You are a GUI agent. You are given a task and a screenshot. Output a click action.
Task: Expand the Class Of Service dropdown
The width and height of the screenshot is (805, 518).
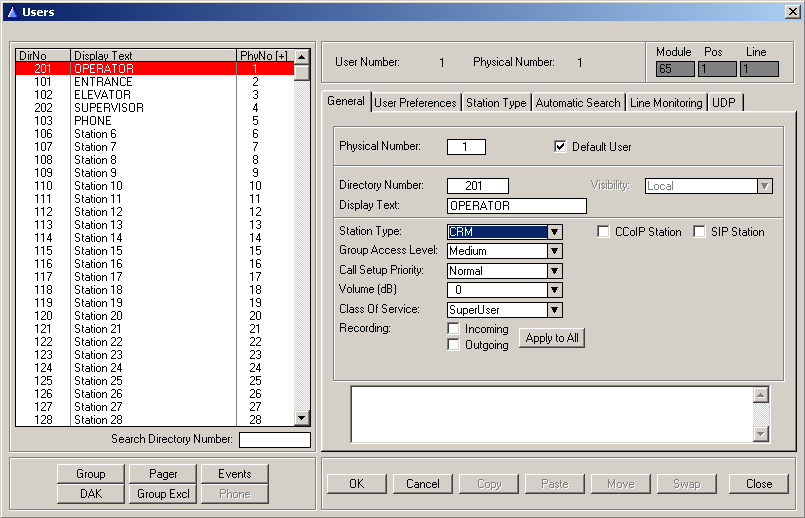pos(555,310)
